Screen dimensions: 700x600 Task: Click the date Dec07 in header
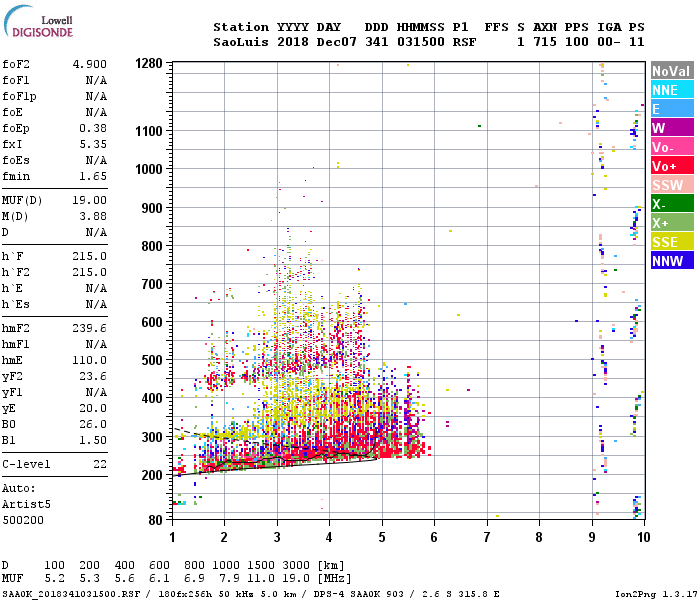pos(337,42)
